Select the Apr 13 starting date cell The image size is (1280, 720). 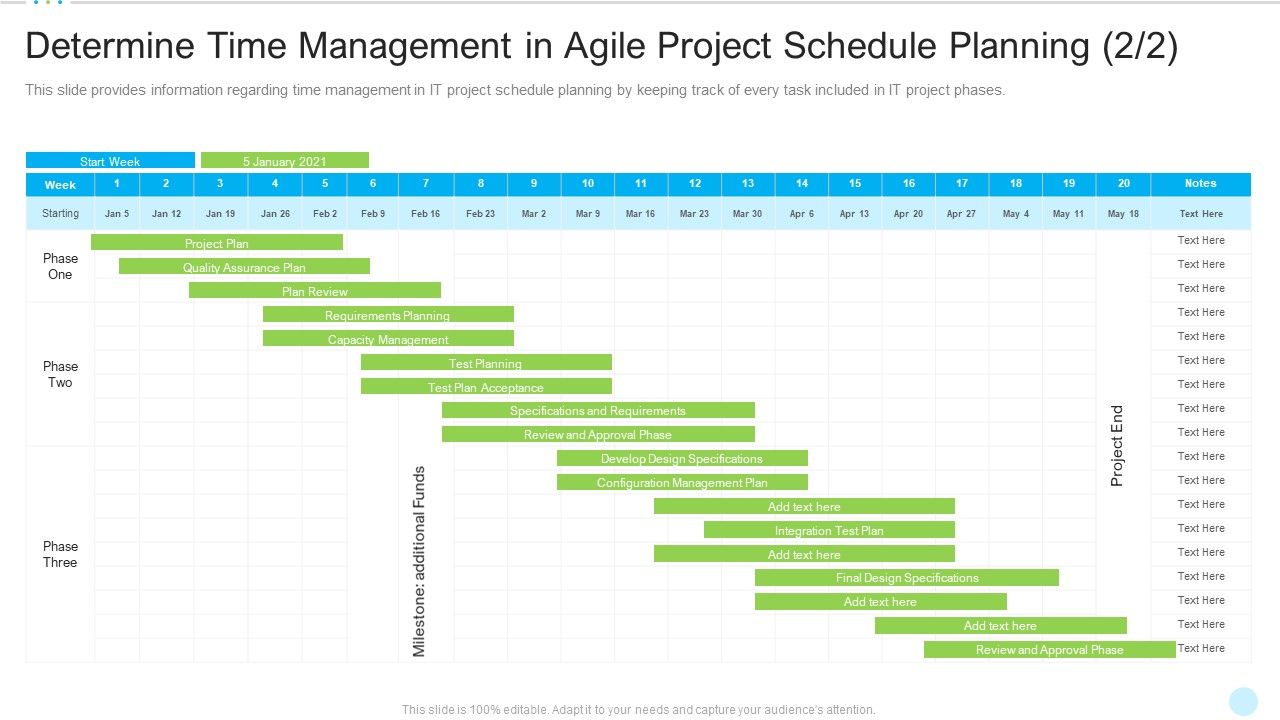pos(855,214)
